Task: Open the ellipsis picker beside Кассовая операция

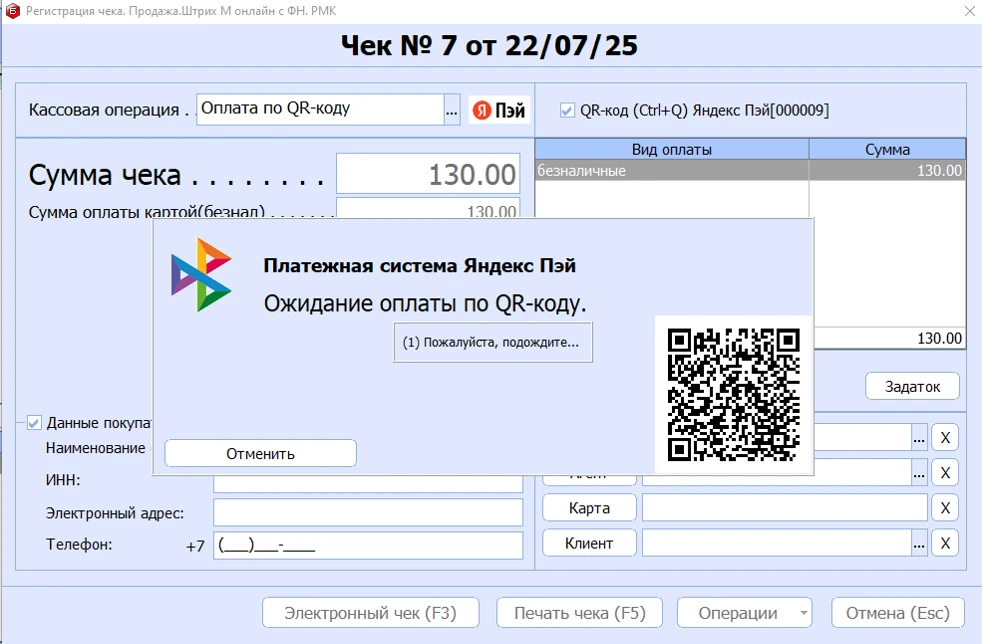Action: click(x=452, y=110)
